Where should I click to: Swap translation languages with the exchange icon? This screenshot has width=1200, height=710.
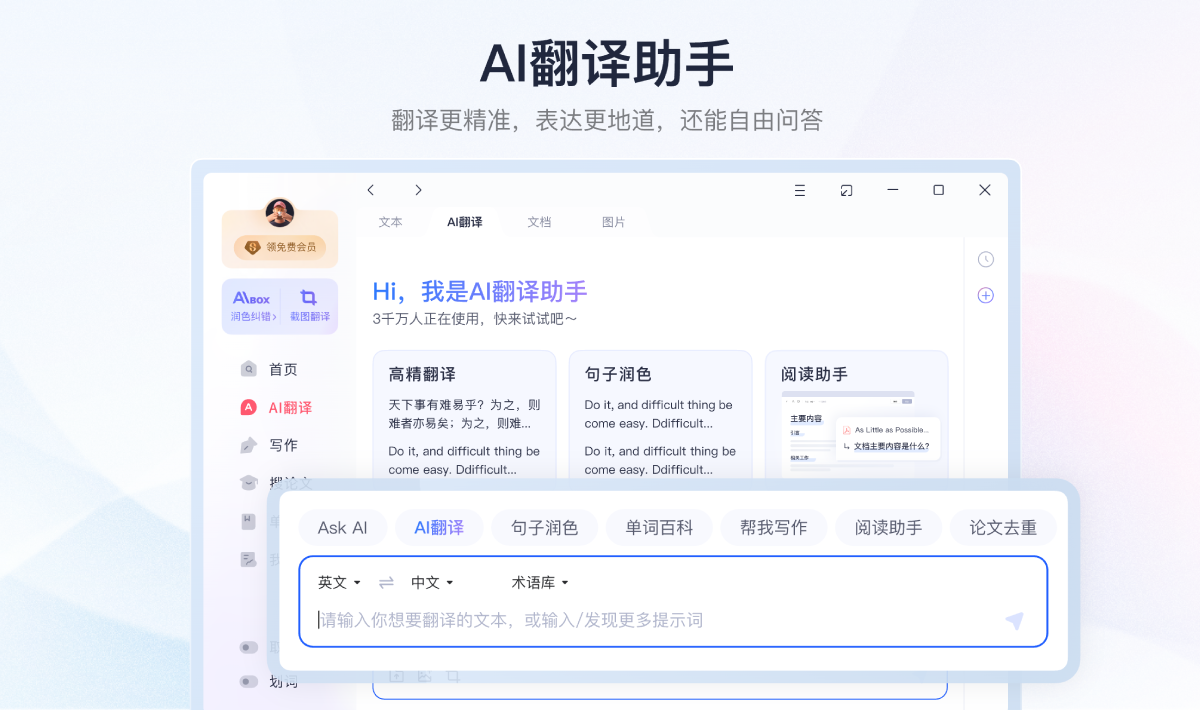386,582
